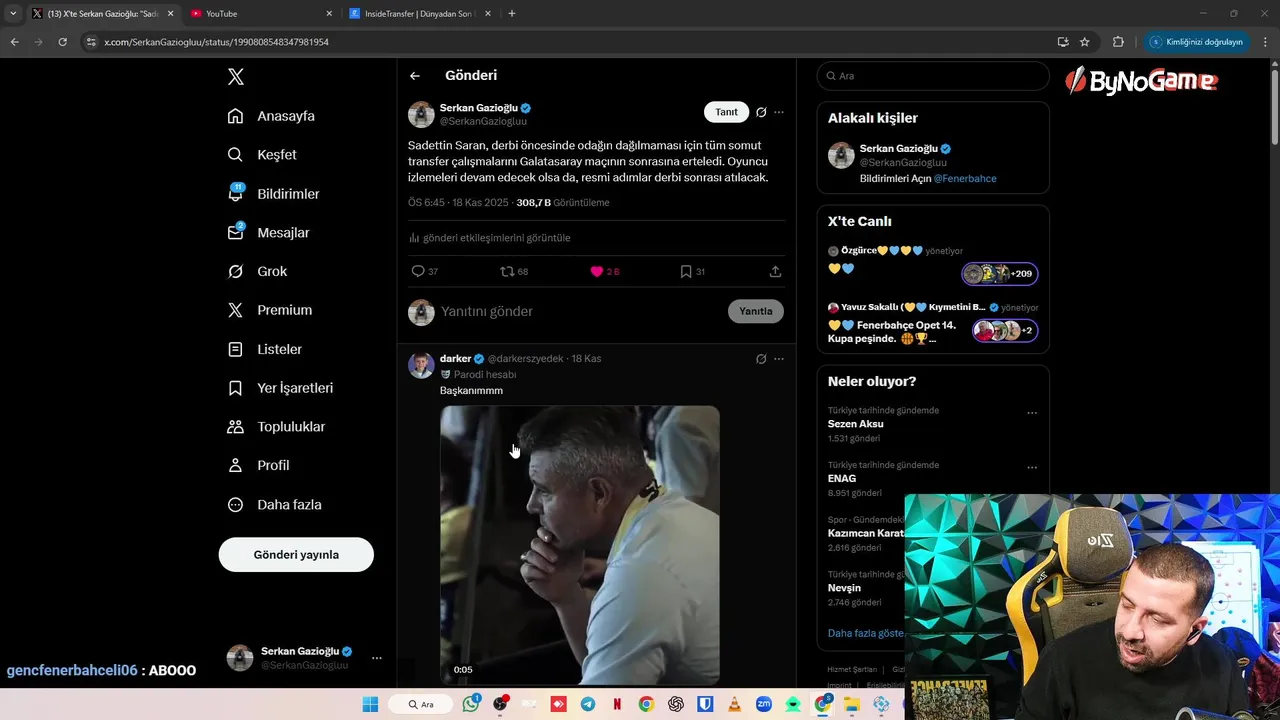Click Yanıtla reply button
1280x720 pixels.
756,311
